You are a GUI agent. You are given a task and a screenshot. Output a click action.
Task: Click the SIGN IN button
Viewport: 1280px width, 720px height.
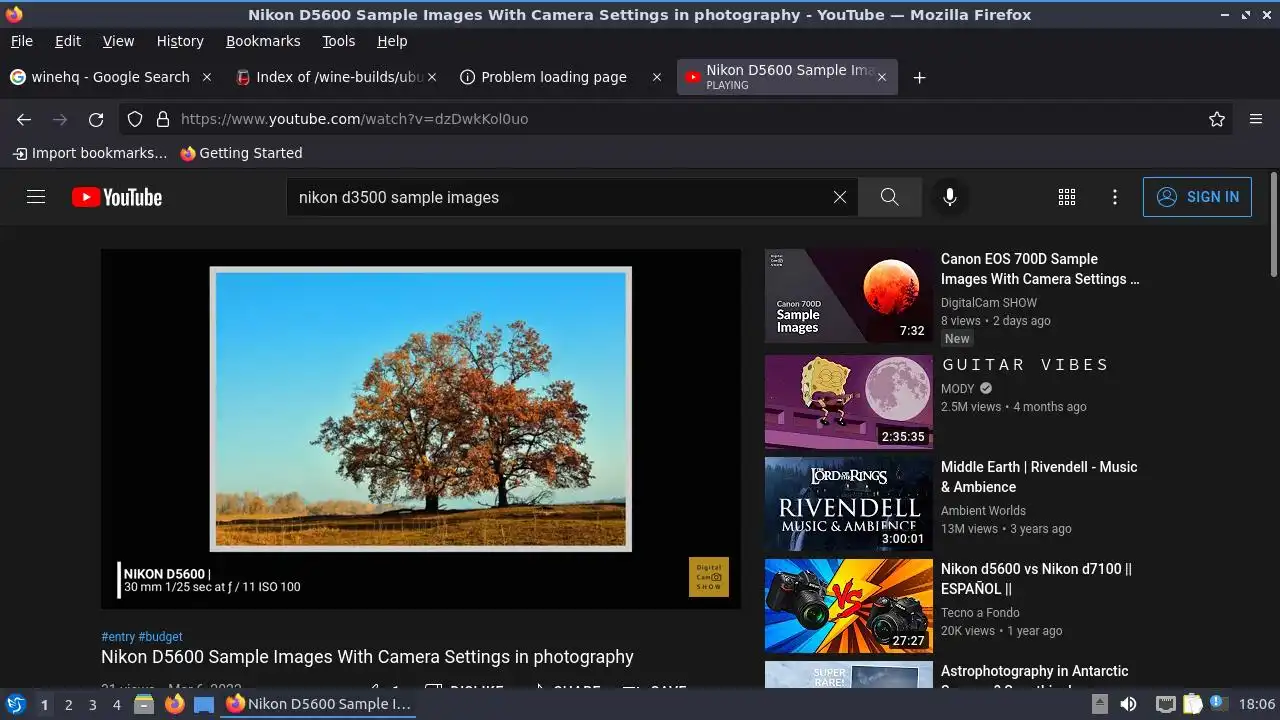(x=1197, y=197)
